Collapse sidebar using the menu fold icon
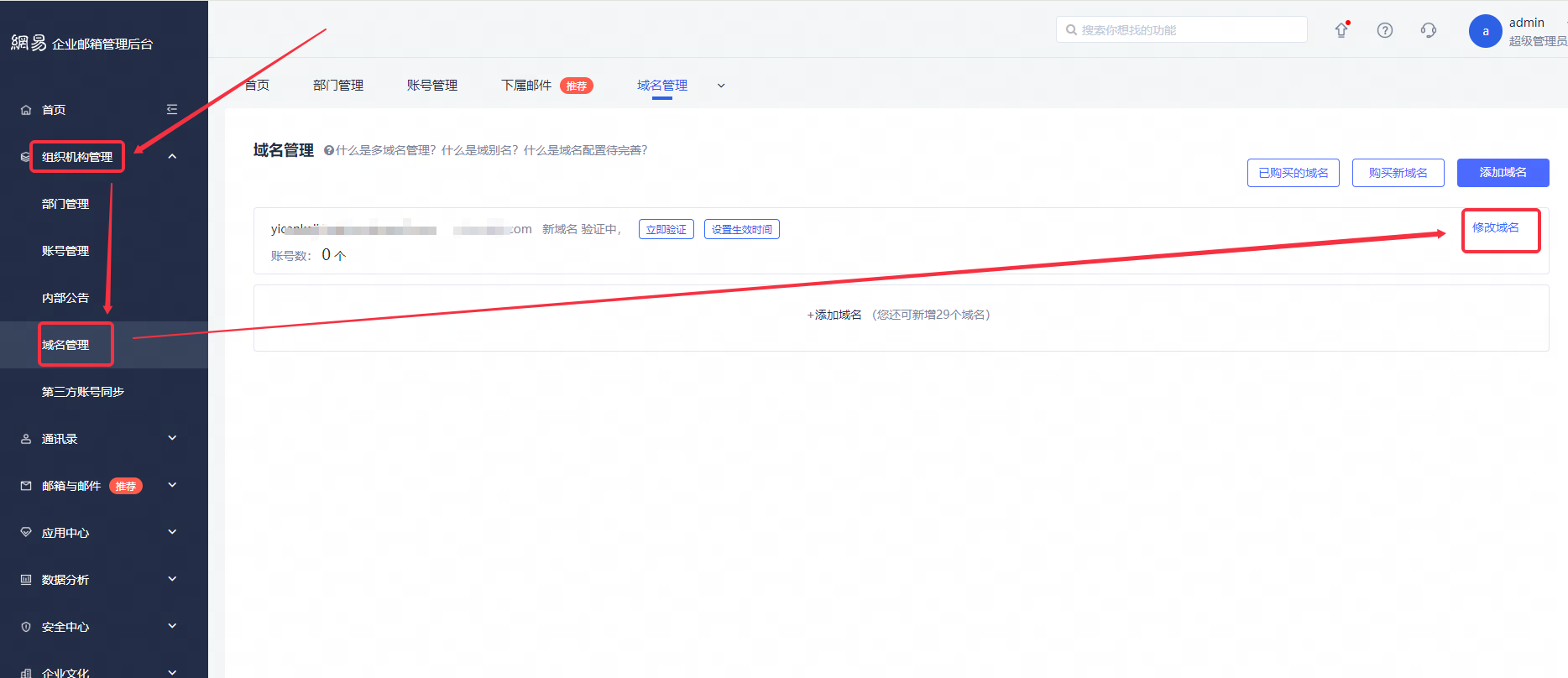 pos(172,109)
